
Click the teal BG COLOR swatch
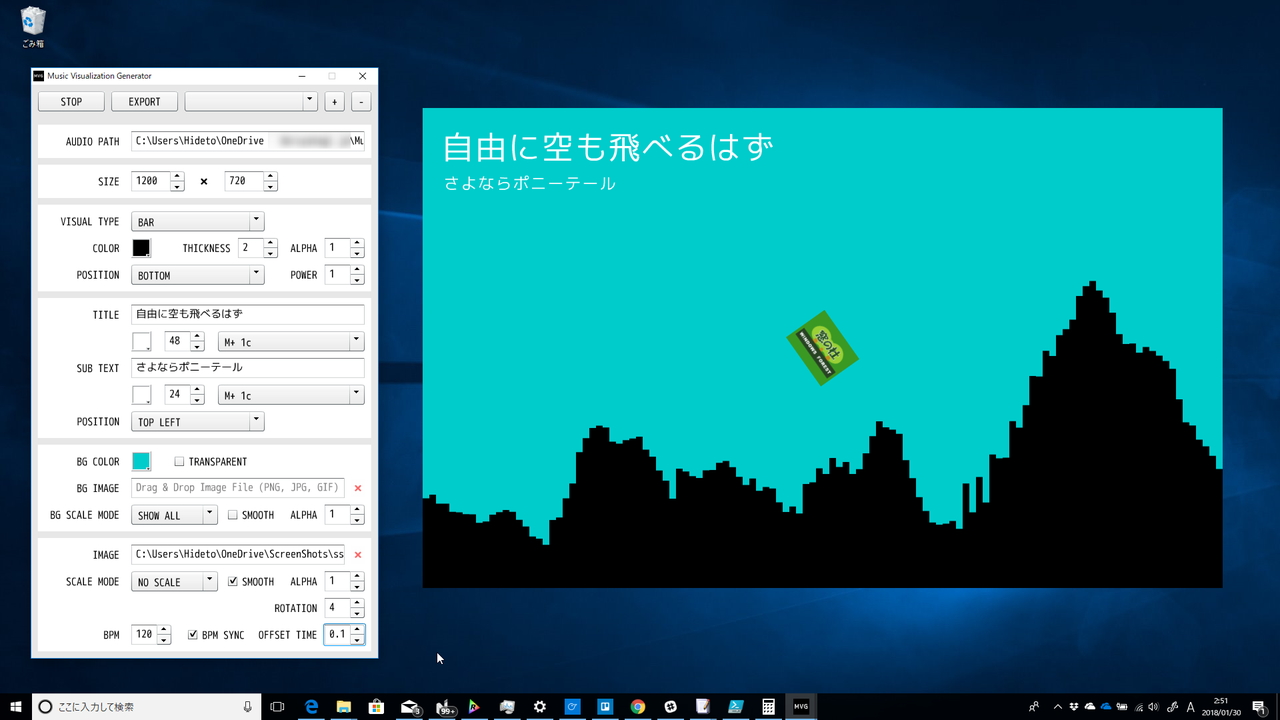pos(140,461)
